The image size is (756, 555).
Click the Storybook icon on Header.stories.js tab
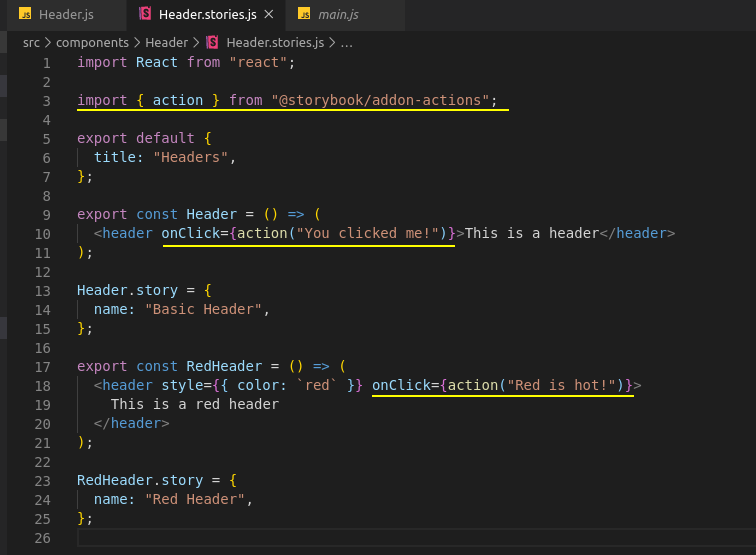point(145,14)
